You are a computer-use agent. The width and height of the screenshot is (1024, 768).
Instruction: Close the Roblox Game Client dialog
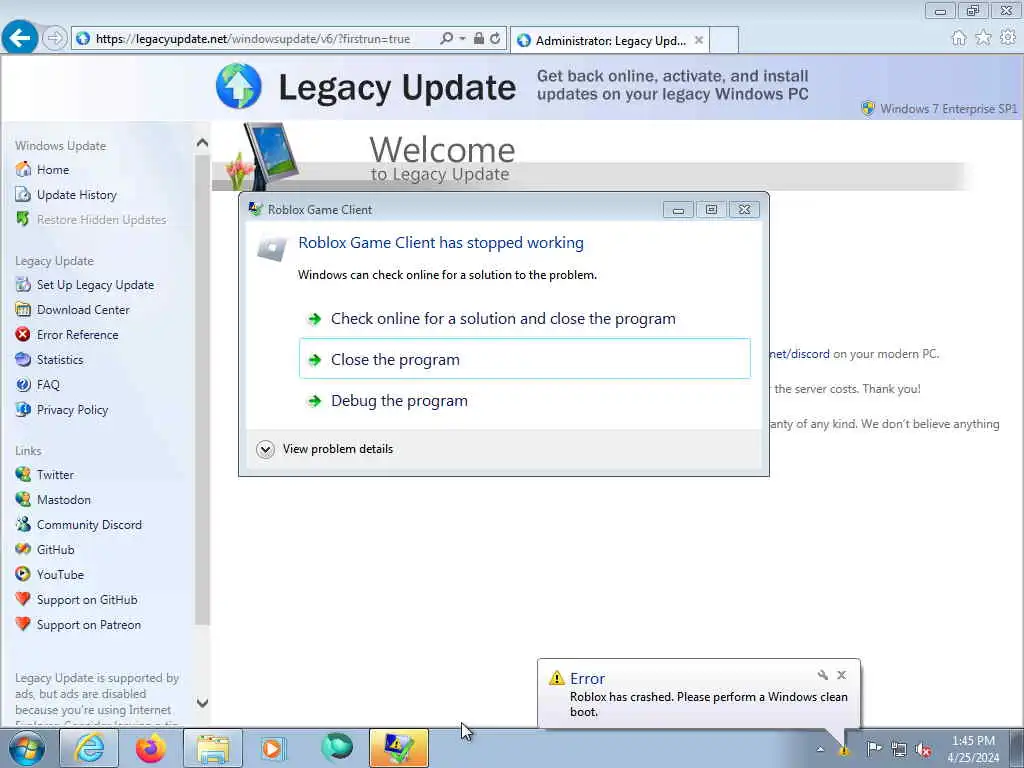coord(744,210)
